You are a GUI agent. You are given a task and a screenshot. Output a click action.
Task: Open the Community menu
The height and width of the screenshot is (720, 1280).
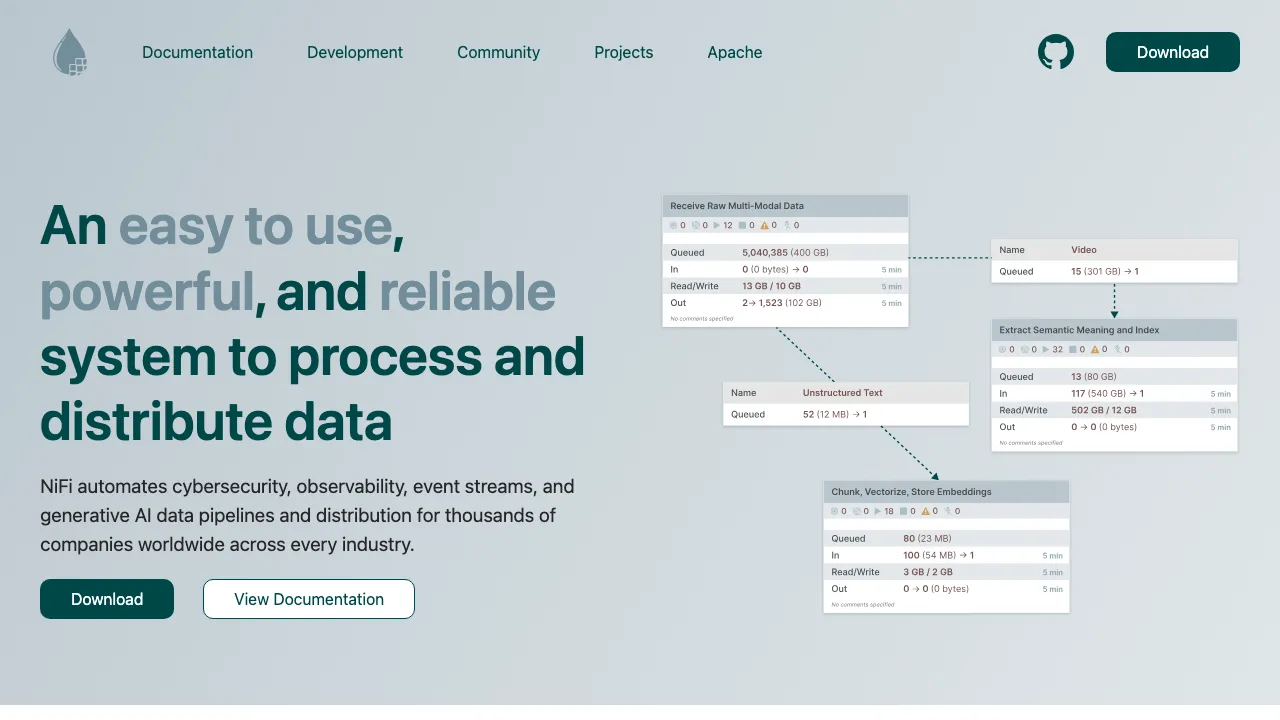coord(498,52)
